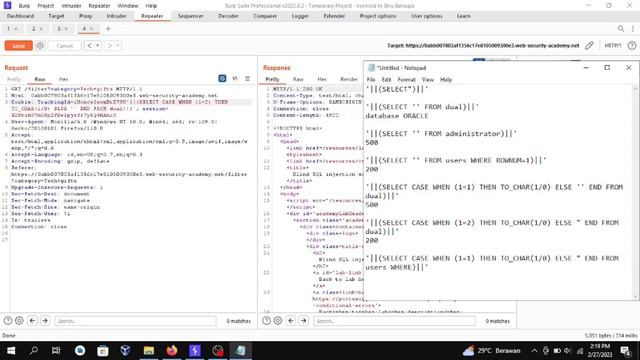Open the Burp menu
Viewport: 640px width, 360px height.
[x=24, y=6]
